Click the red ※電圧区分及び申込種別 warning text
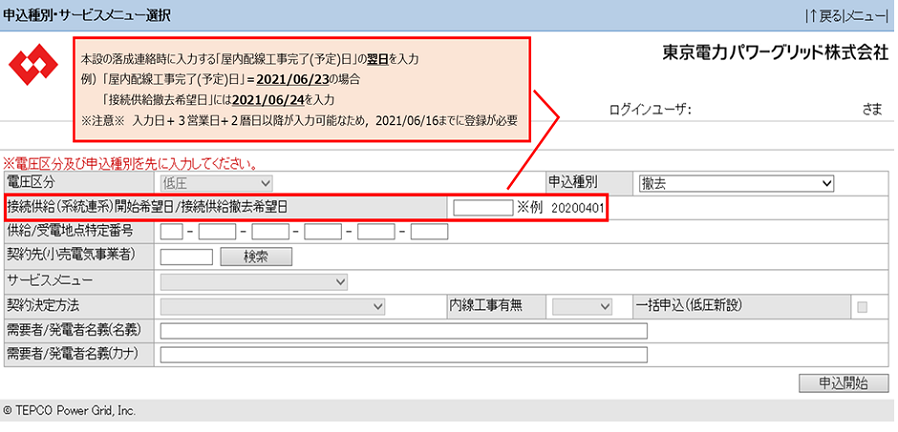This screenshot has height=432, width=898. pos(129,164)
